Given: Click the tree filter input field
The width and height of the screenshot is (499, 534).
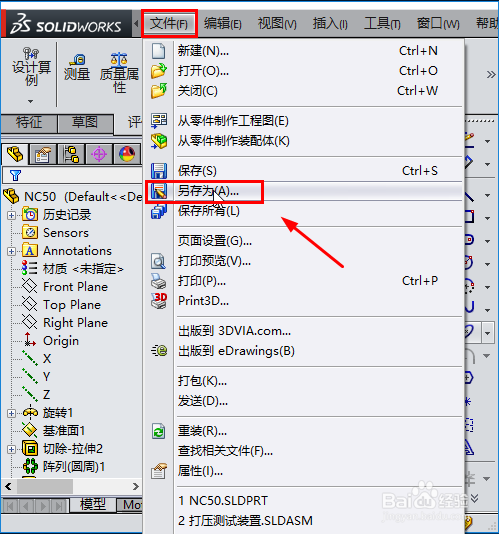Looking at the screenshot, I should pyautogui.click(x=72, y=175).
